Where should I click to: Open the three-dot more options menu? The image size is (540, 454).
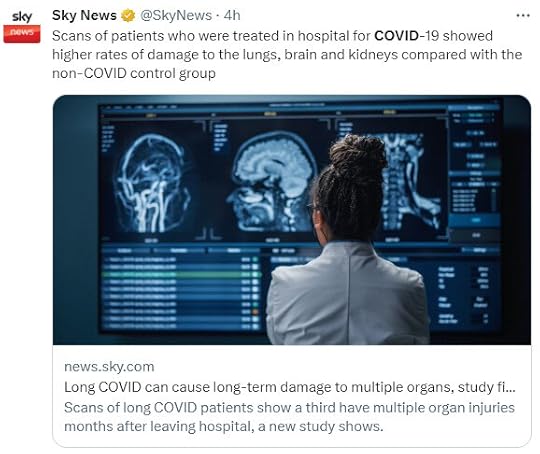pos(523,16)
